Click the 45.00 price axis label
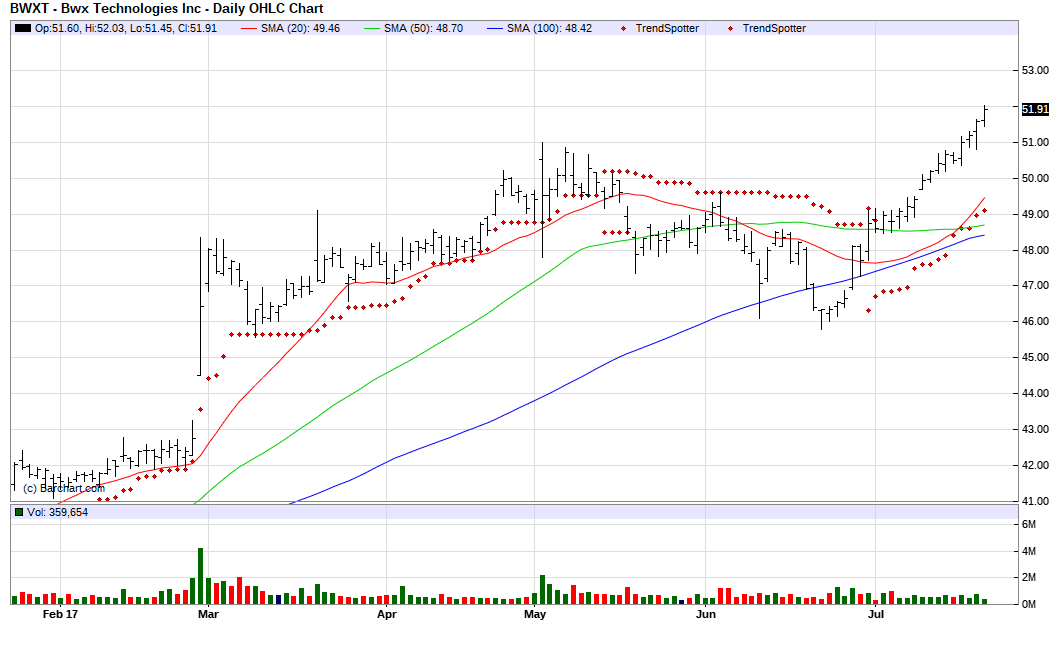This screenshot has width=1060, height=645. point(1035,357)
